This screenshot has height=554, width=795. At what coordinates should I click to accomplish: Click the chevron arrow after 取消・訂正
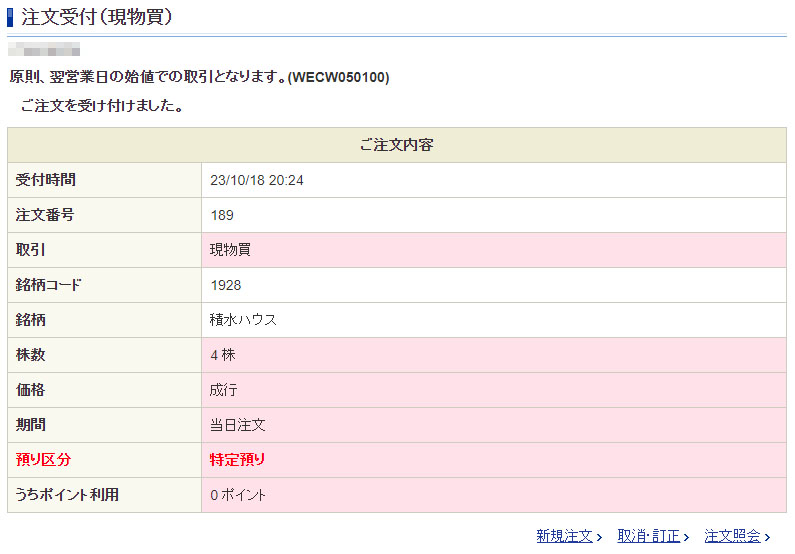point(685,538)
